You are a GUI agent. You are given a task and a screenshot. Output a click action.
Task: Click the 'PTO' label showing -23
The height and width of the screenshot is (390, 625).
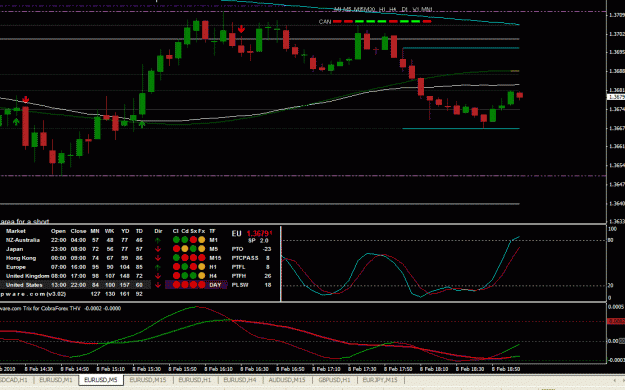pos(238,249)
